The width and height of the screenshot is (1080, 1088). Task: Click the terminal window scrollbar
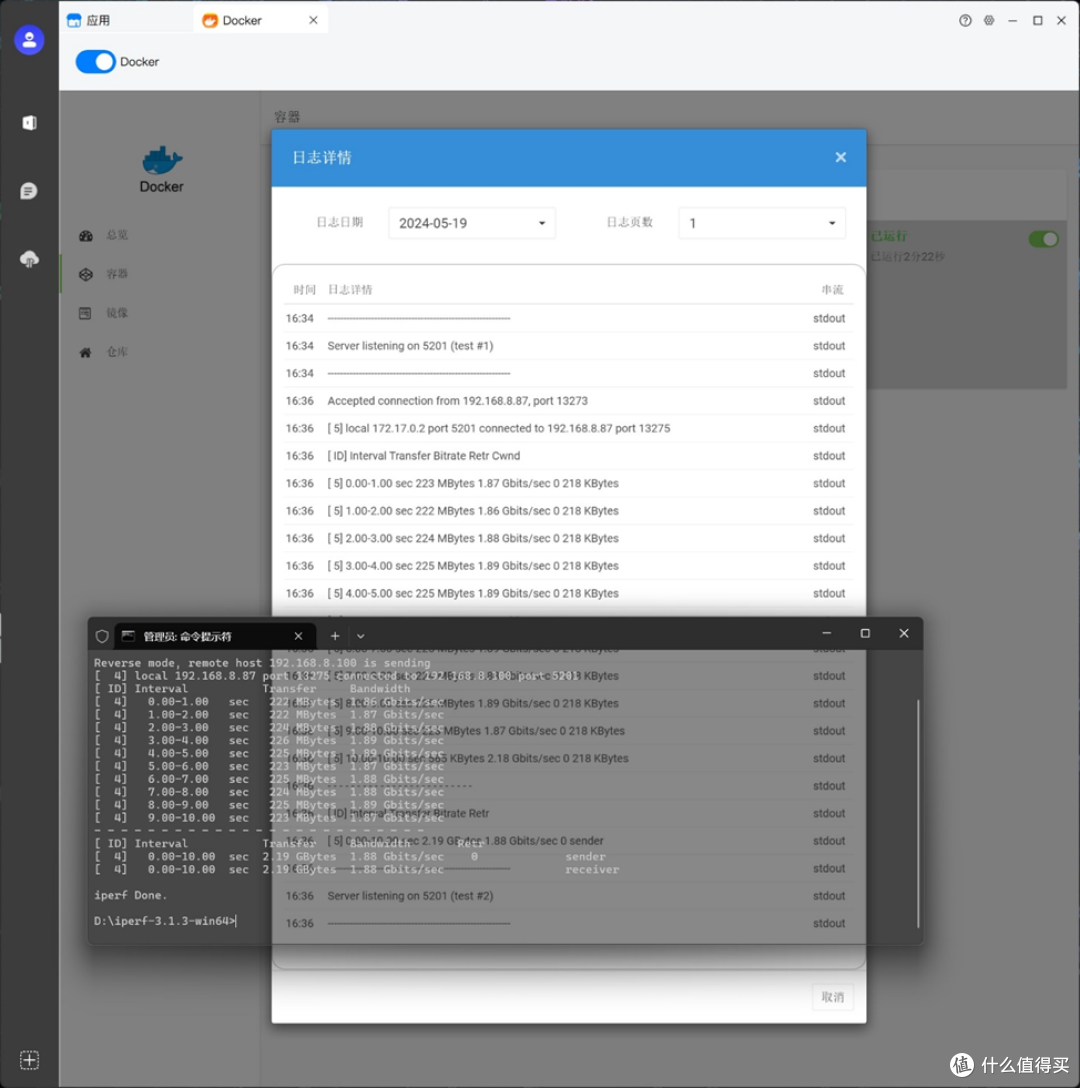[918, 813]
